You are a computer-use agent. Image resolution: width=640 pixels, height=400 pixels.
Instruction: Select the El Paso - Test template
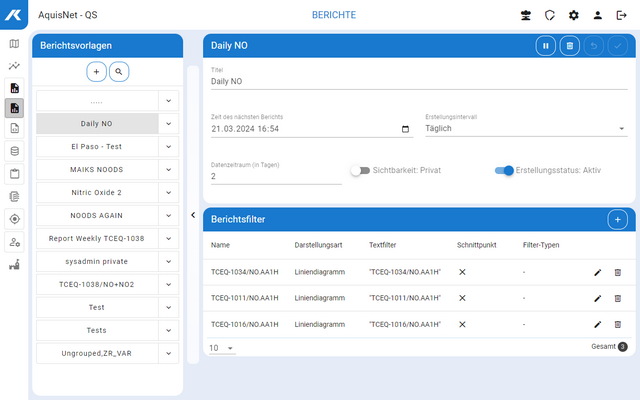(x=97, y=147)
